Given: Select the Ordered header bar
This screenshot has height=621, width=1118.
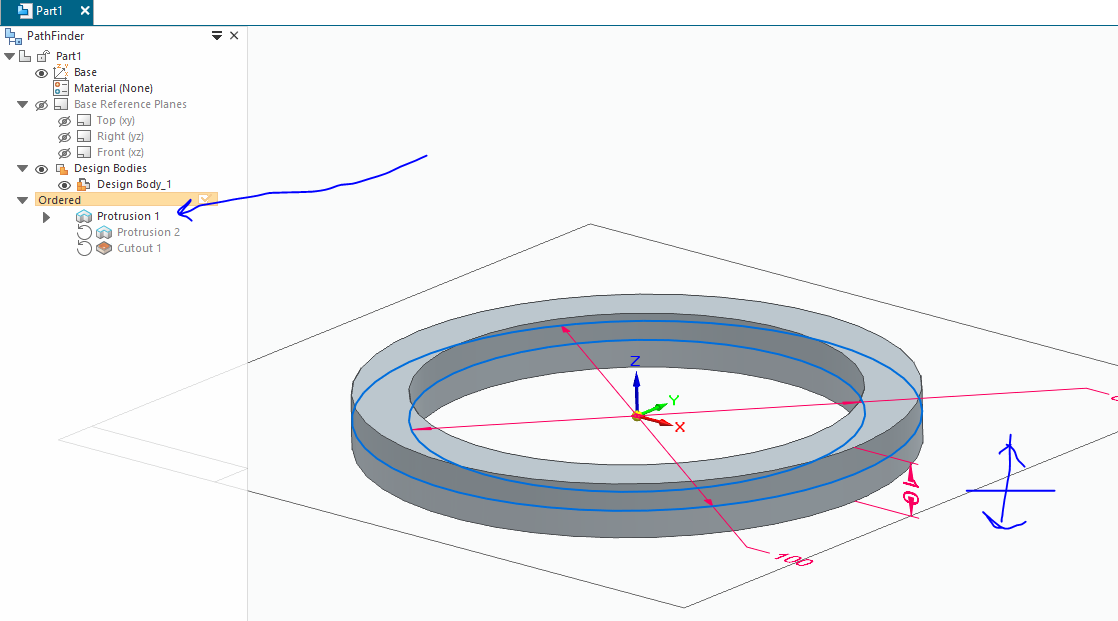Looking at the screenshot, I should coord(126,200).
